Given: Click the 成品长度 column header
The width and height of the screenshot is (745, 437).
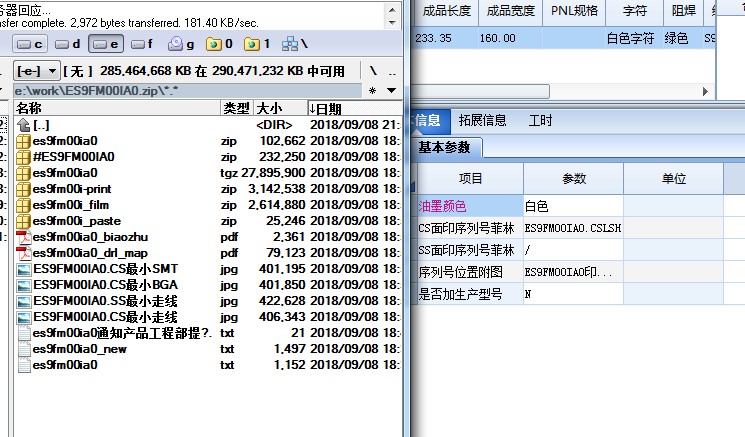Looking at the screenshot, I should [447, 10].
